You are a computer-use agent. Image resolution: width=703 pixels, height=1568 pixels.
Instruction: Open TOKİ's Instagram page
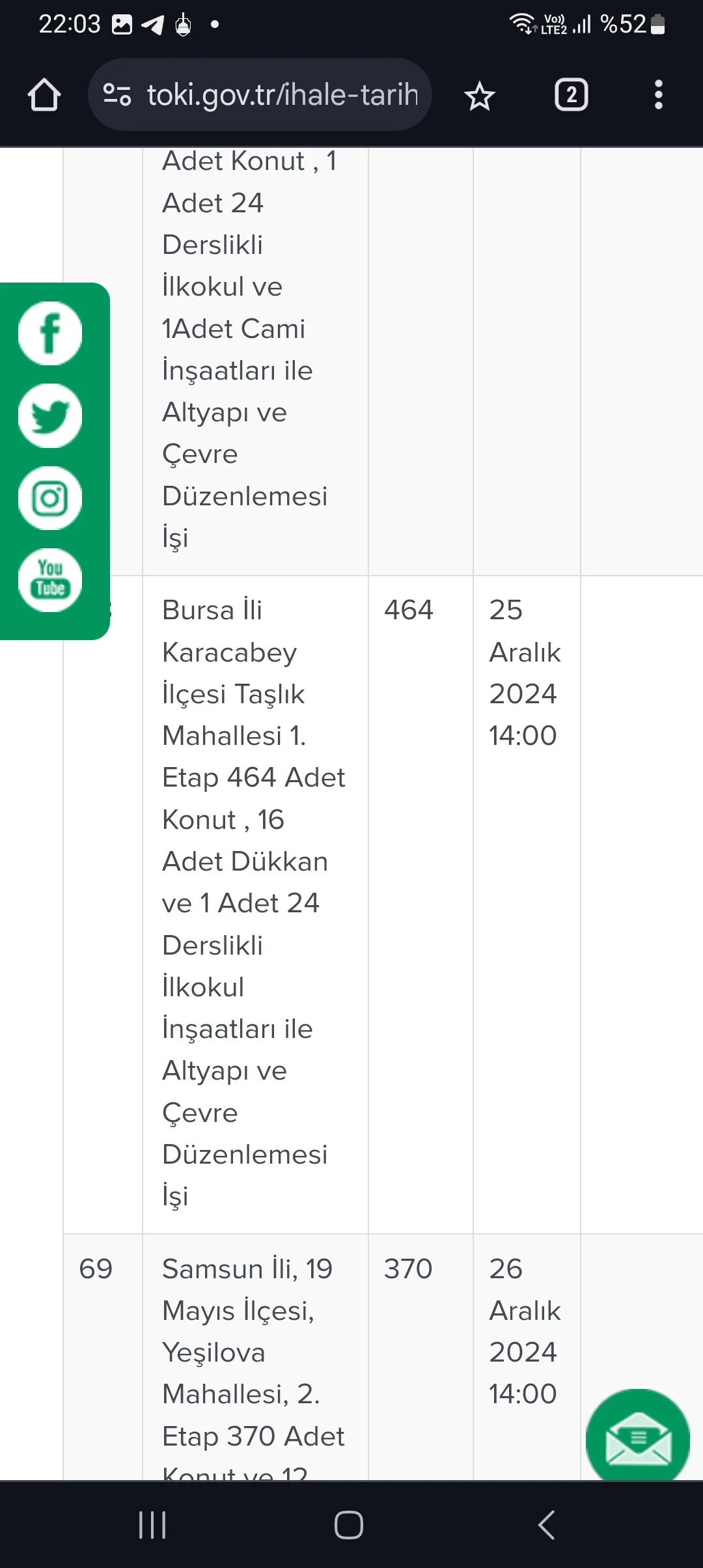(x=49, y=498)
